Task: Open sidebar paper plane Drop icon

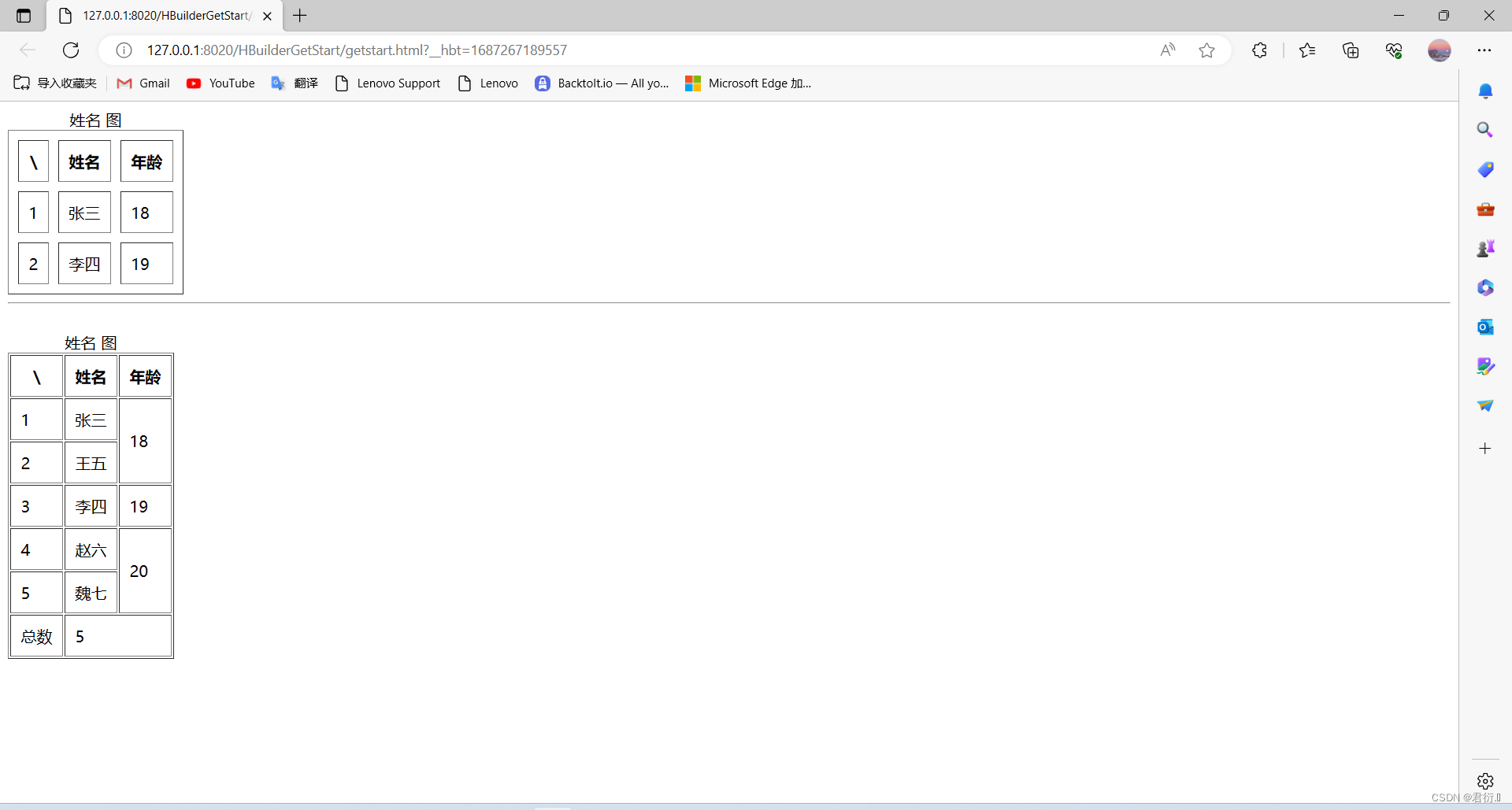Action: [x=1485, y=405]
